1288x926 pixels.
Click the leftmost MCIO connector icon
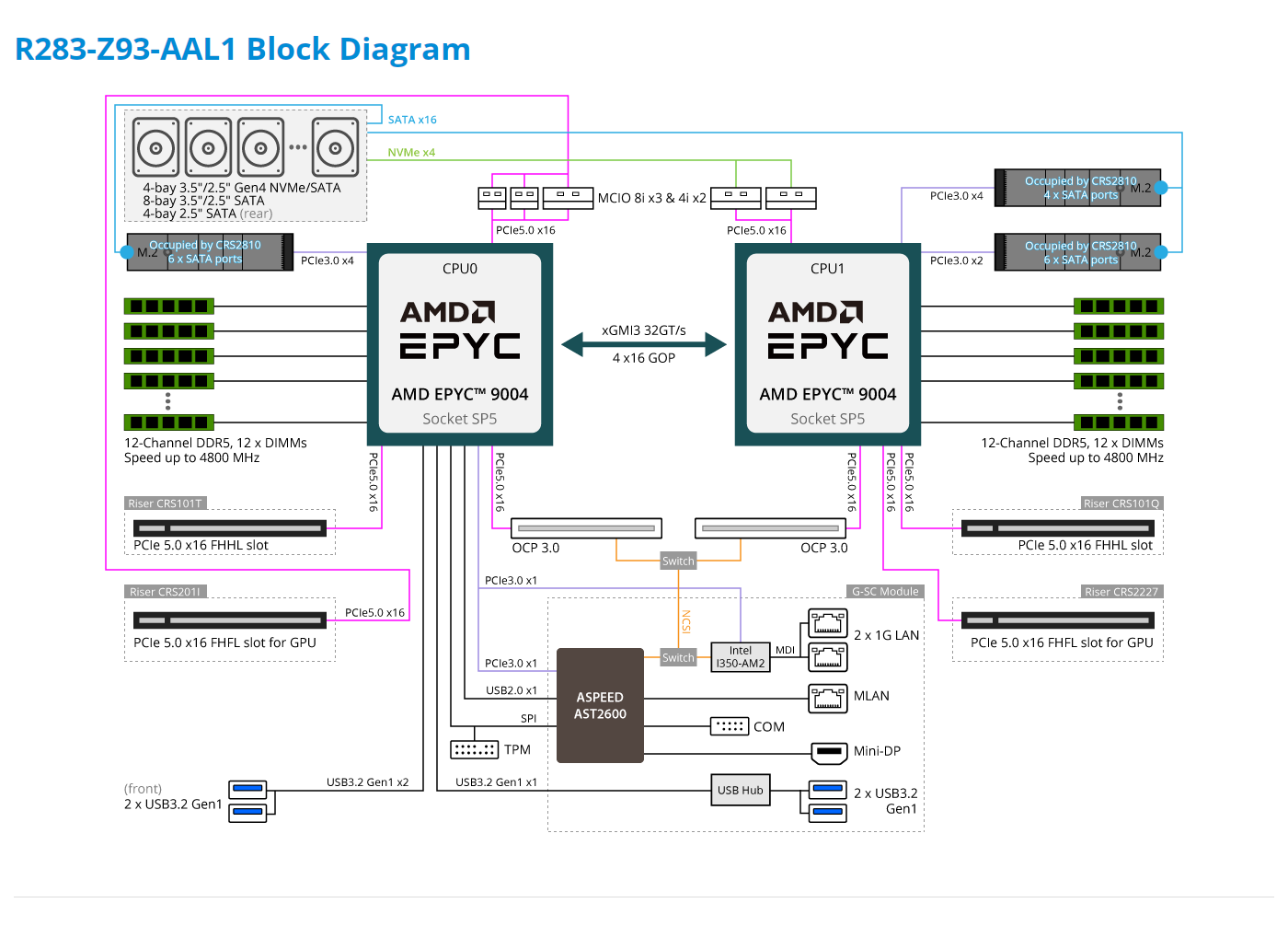492,198
